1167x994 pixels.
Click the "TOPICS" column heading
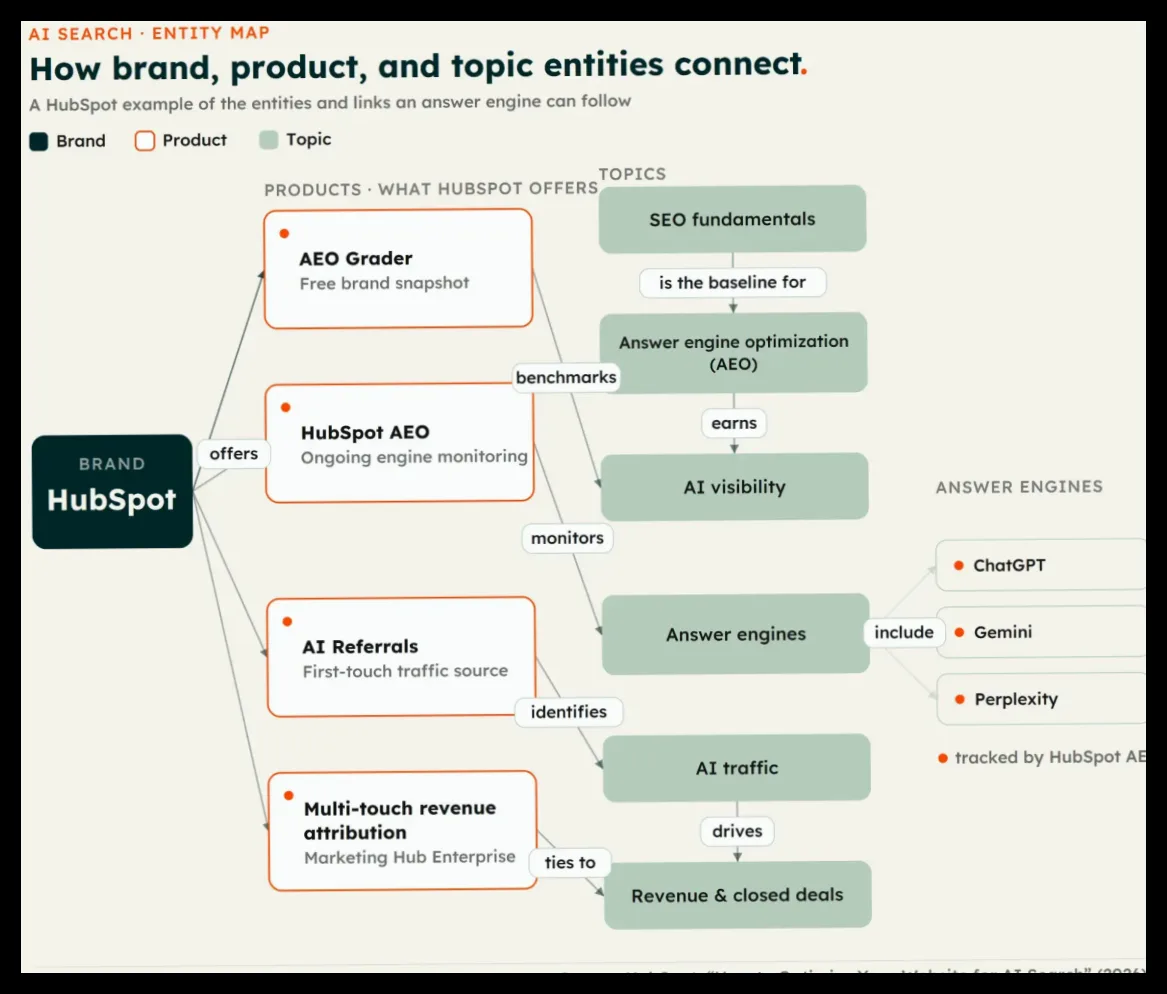click(x=633, y=174)
